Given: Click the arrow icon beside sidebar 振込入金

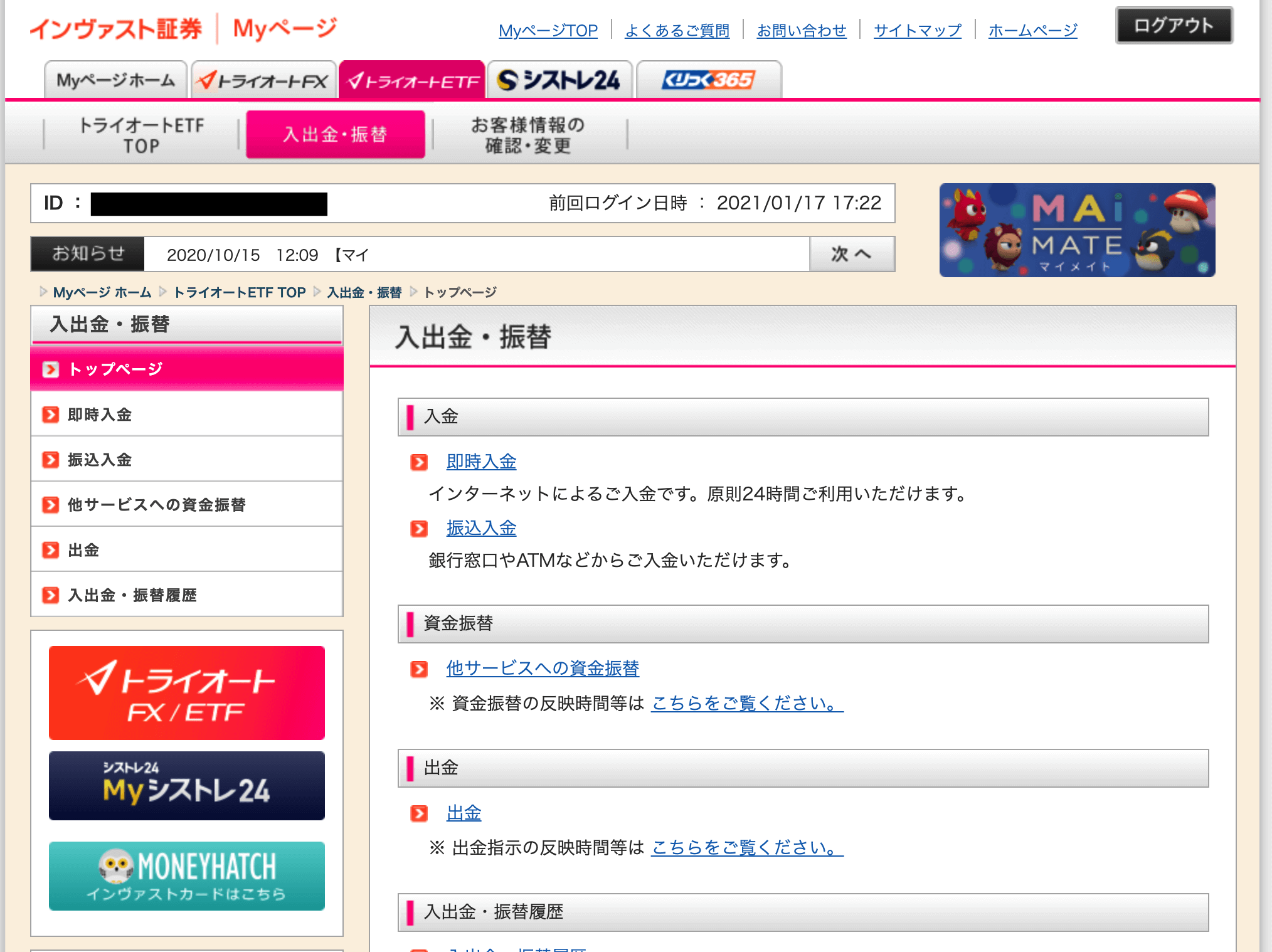Looking at the screenshot, I should tap(51, 460).
